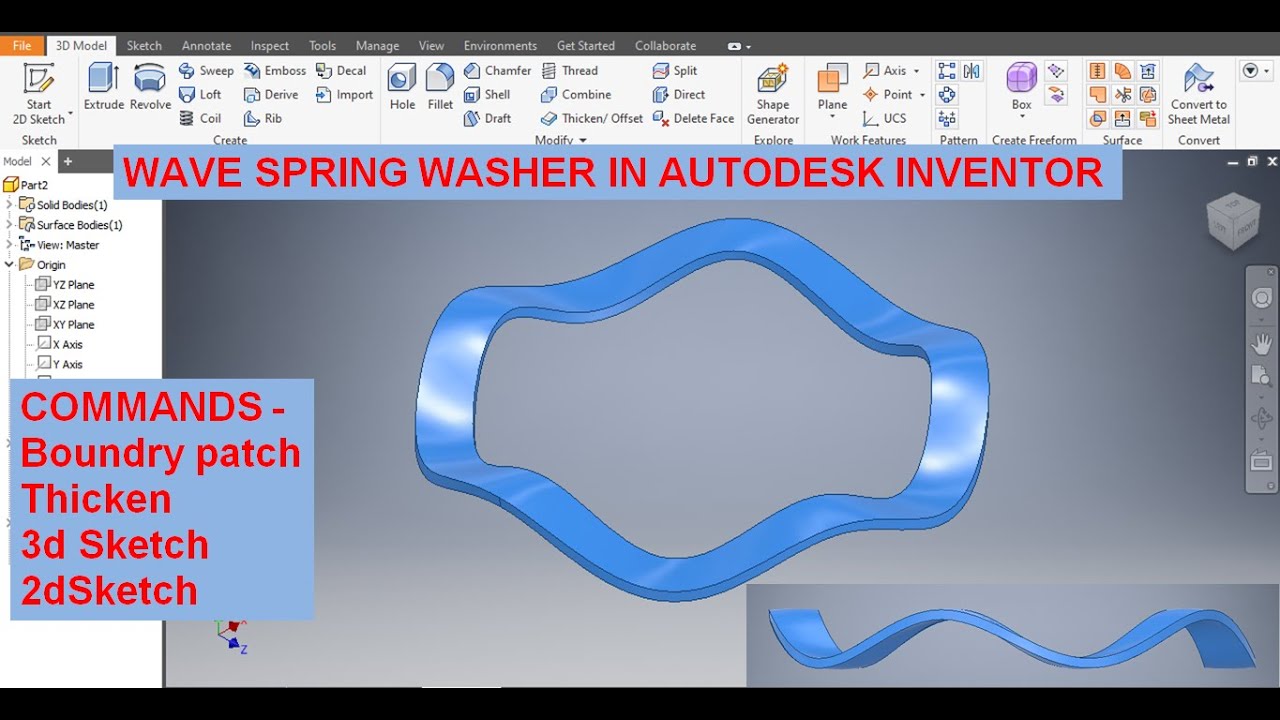Select the Orbit tool in navigation bar
1280x720 pixels.
(1262, 418)
